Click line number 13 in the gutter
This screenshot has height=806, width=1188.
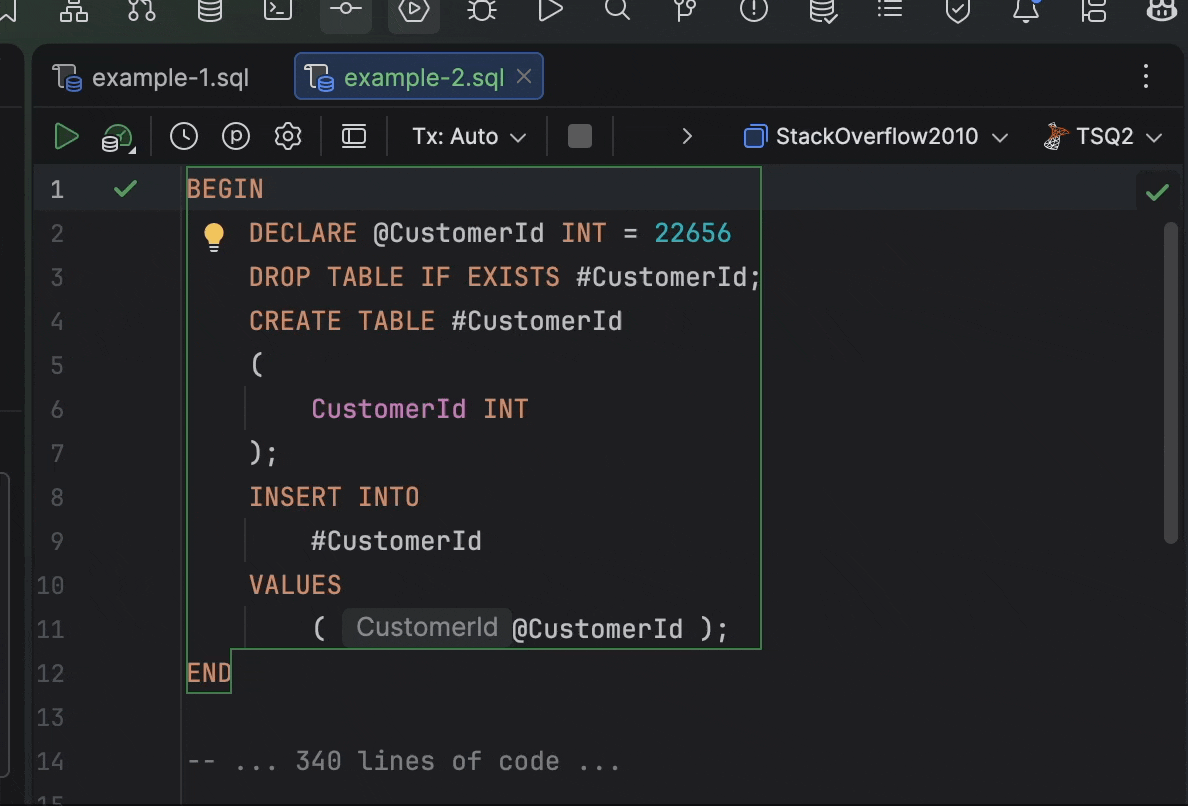[50, 717]
